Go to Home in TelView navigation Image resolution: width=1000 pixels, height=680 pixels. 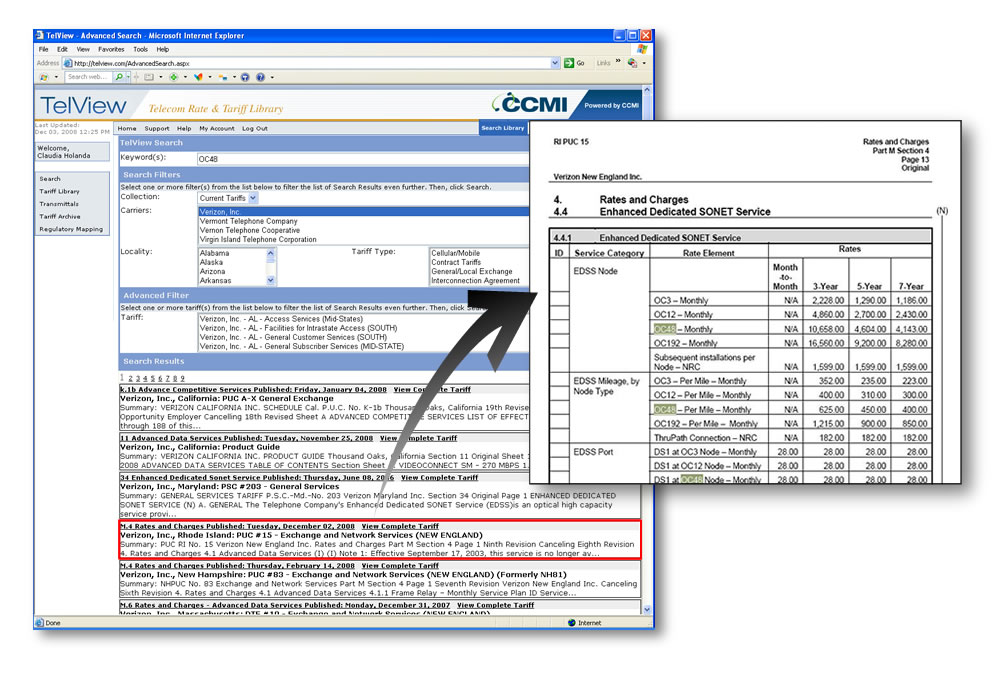(x=127, y=128)
